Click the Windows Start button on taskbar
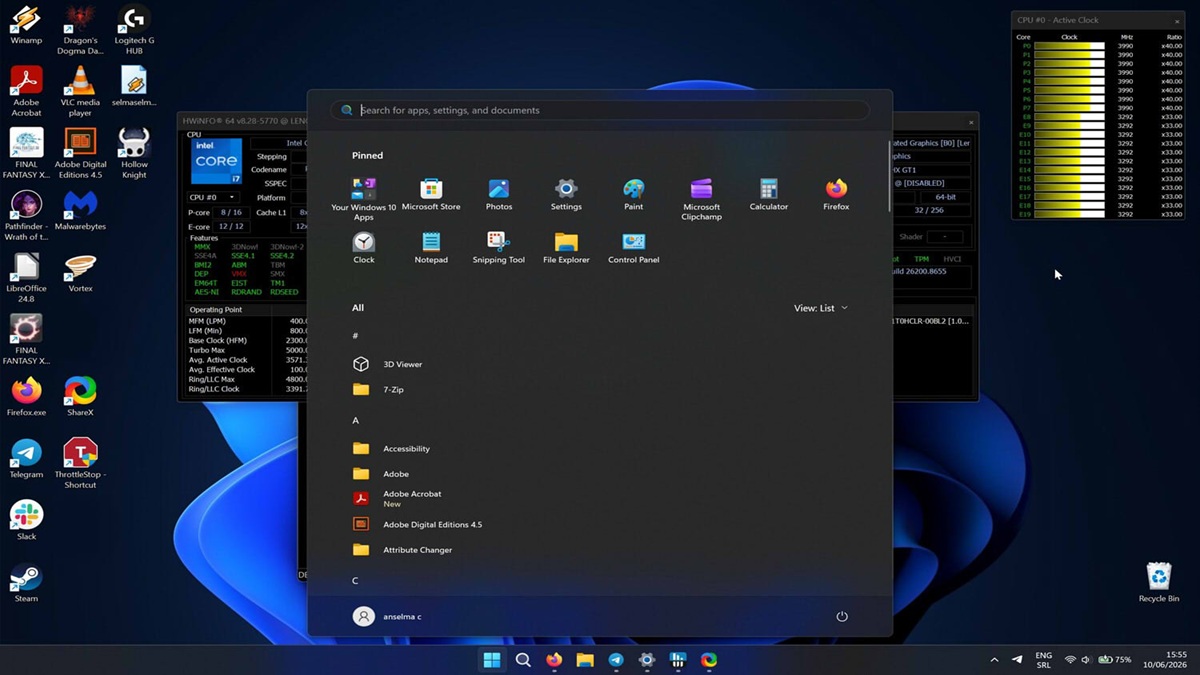1200x675 pixels. (x=492, y=660)
